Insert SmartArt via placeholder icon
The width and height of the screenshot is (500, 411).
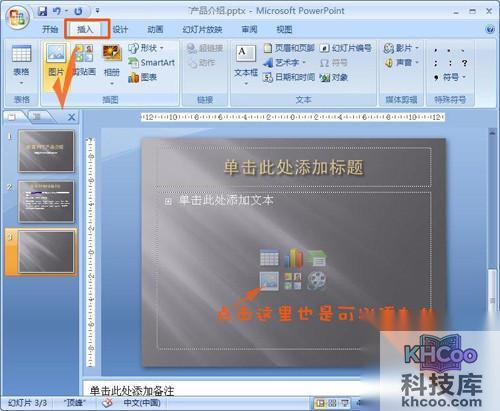pyautogui.click(x=317, y=258)
